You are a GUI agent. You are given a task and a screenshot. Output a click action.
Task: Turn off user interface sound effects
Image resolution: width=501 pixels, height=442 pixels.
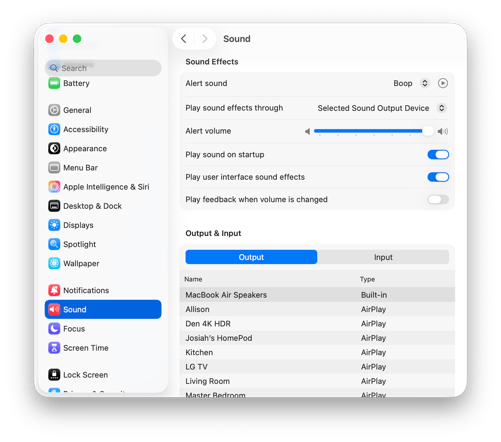(438, 177)
